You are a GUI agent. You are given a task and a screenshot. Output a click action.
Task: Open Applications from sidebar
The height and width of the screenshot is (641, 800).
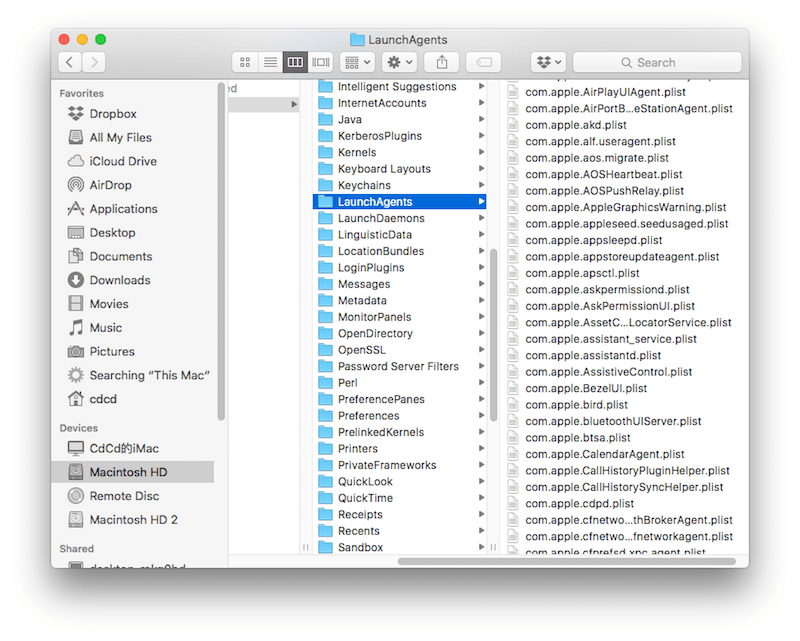click(x=133, y=209)
